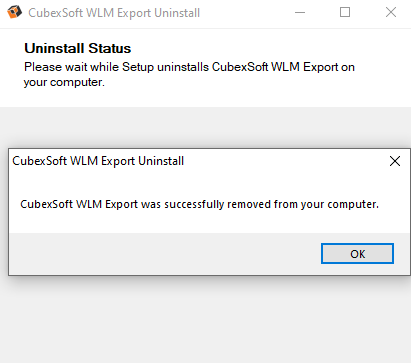Click the gray dialog footer beside OK
This screenshot has height=363, width=411.
165,254
